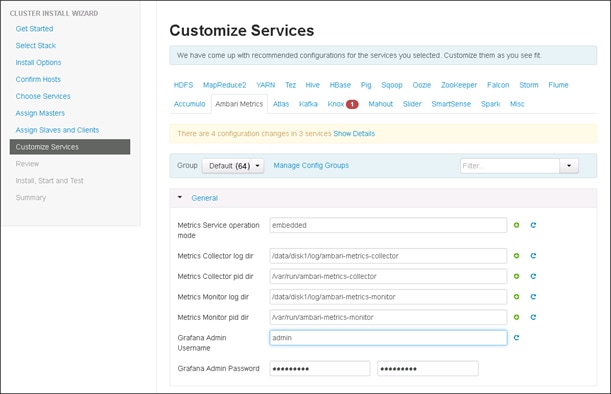Click the Grafana Admin Password confirmation field

[x=428, y=369]
